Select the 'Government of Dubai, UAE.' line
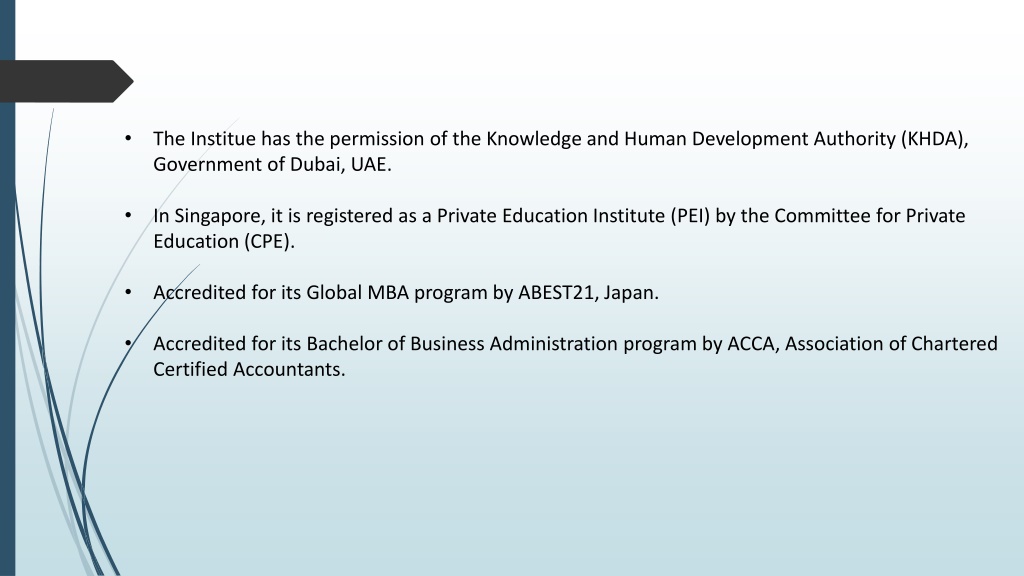 (272, 165)
